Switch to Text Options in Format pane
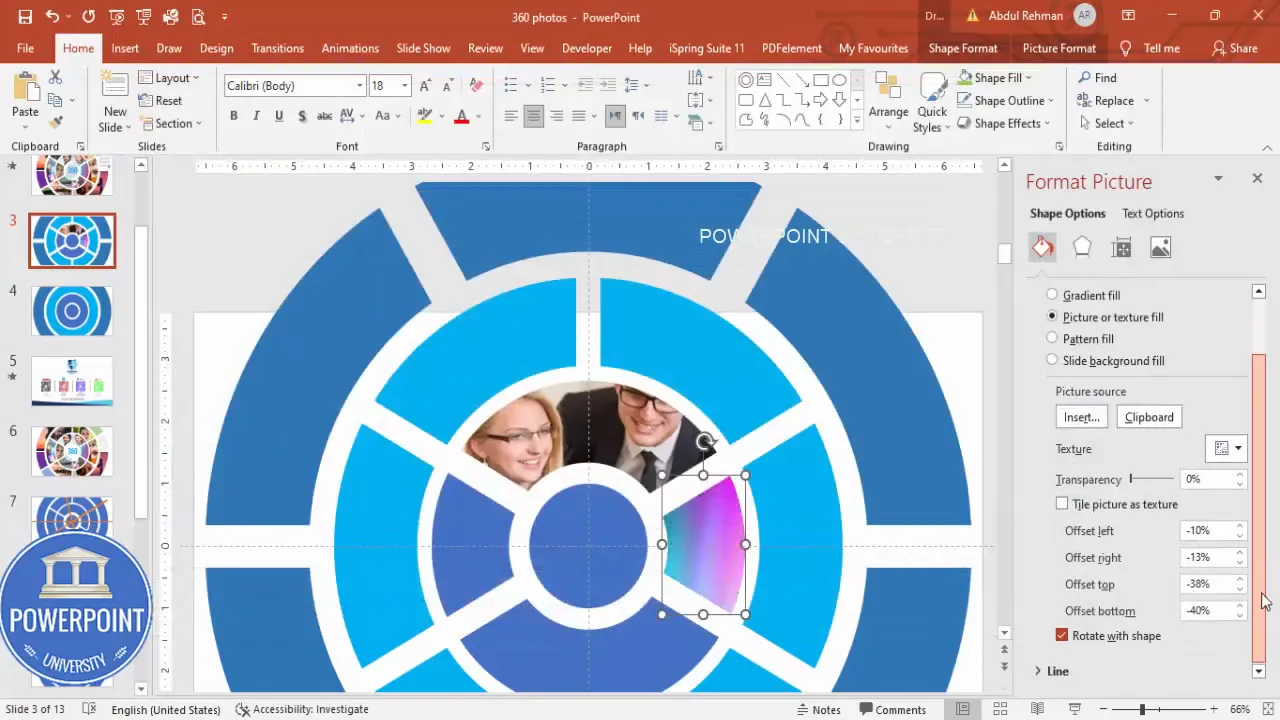Image resolution: width=1280 pixels, height=720 pixels. (1153, 213)
